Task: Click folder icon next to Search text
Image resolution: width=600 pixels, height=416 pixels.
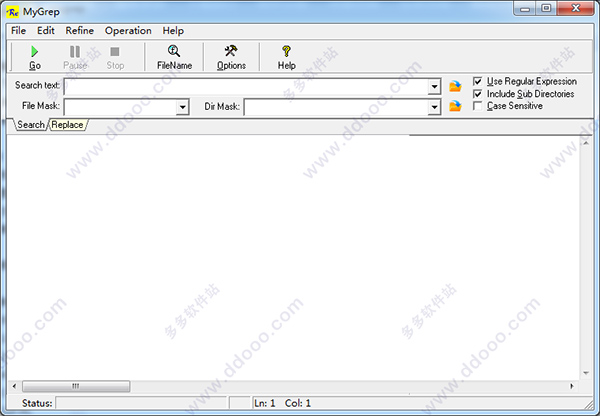Action: [455, 86]
